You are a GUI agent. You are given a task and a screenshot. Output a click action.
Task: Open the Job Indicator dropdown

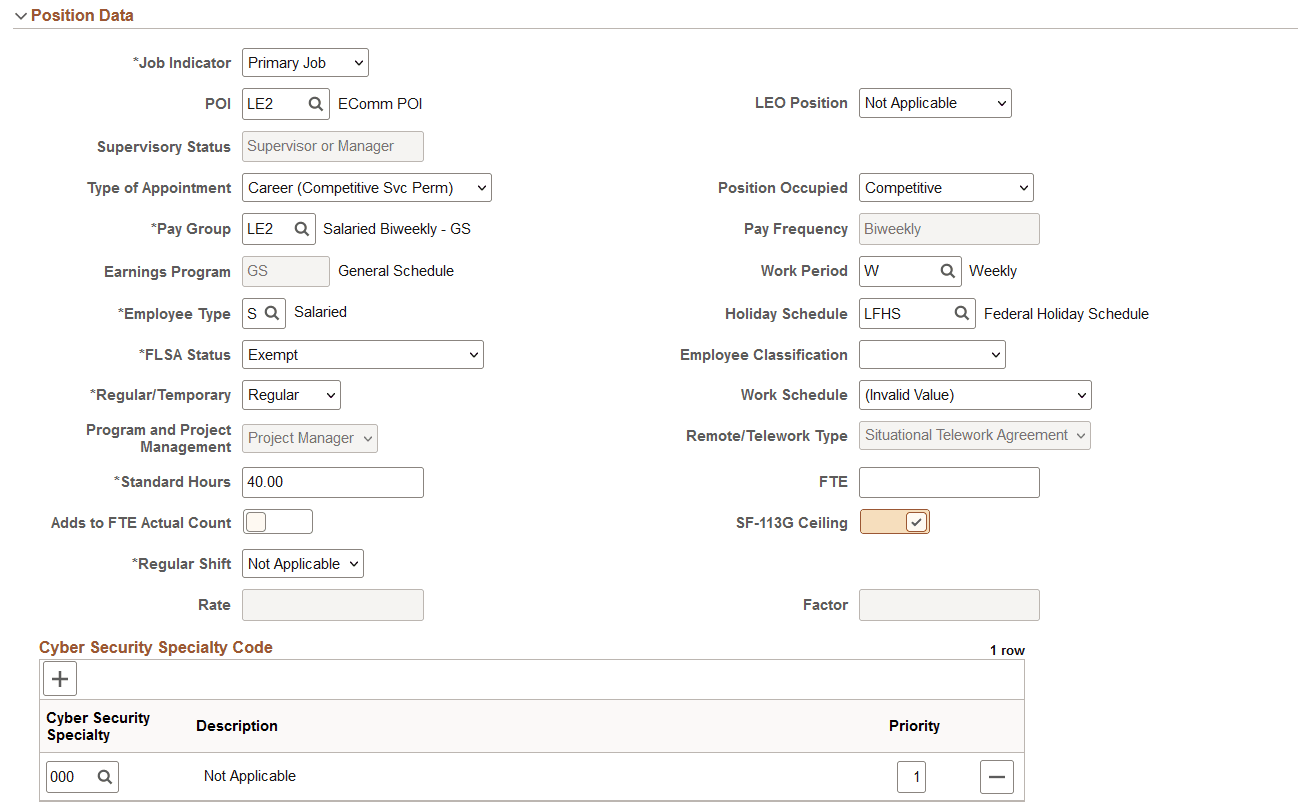coord(304,62)
